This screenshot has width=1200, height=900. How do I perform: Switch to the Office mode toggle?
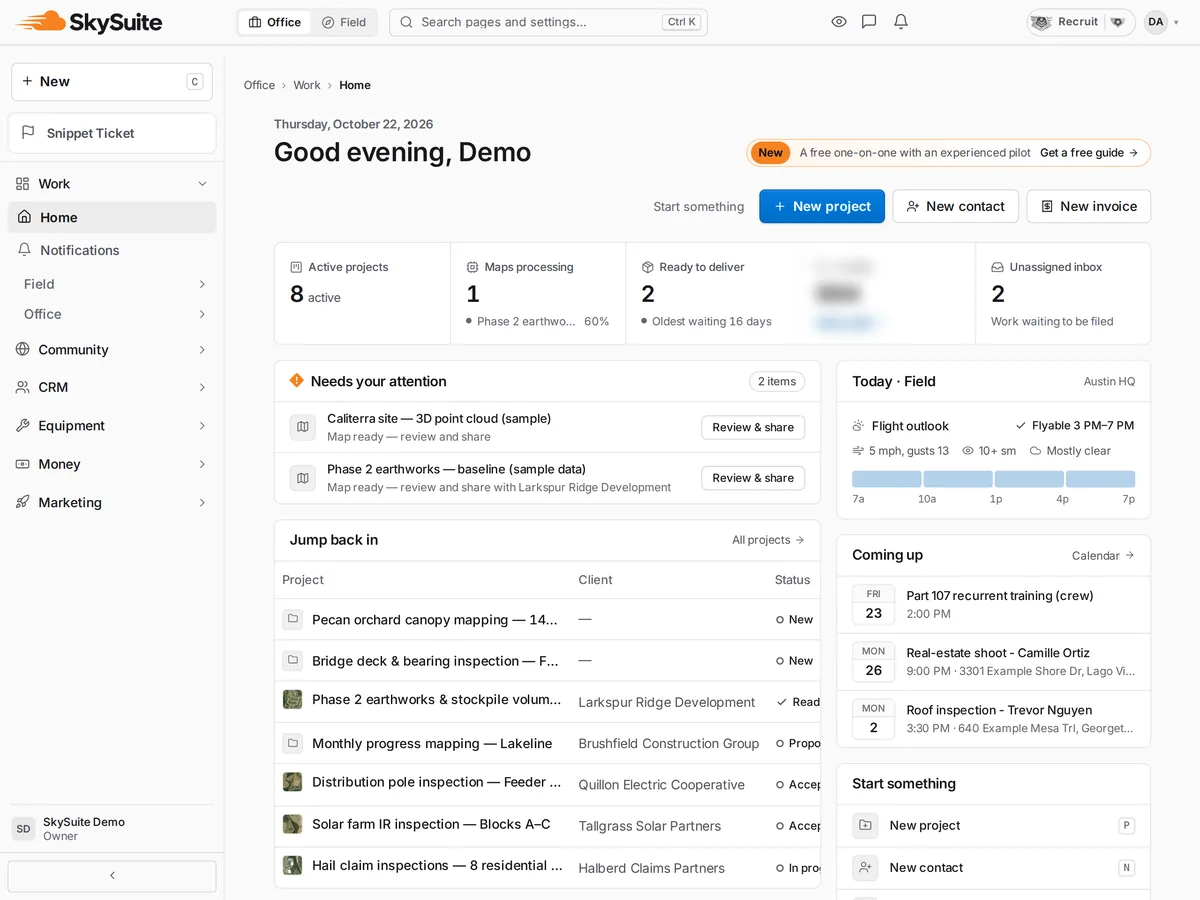275,22
